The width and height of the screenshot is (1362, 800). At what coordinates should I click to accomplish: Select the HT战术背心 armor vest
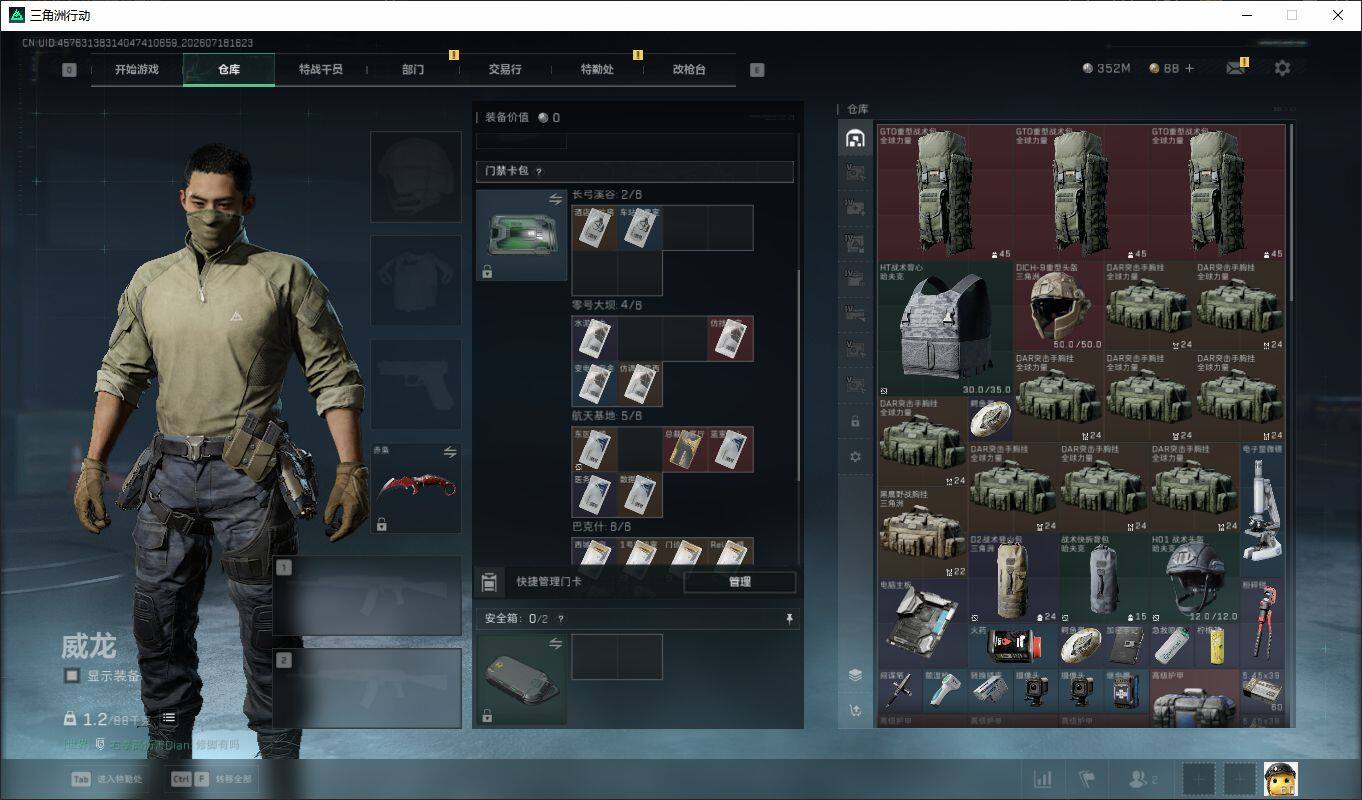945,329
